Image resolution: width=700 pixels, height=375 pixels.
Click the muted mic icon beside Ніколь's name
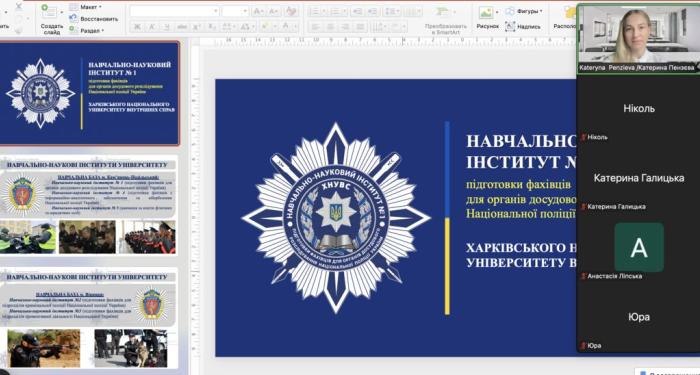[x=583, y=137]
